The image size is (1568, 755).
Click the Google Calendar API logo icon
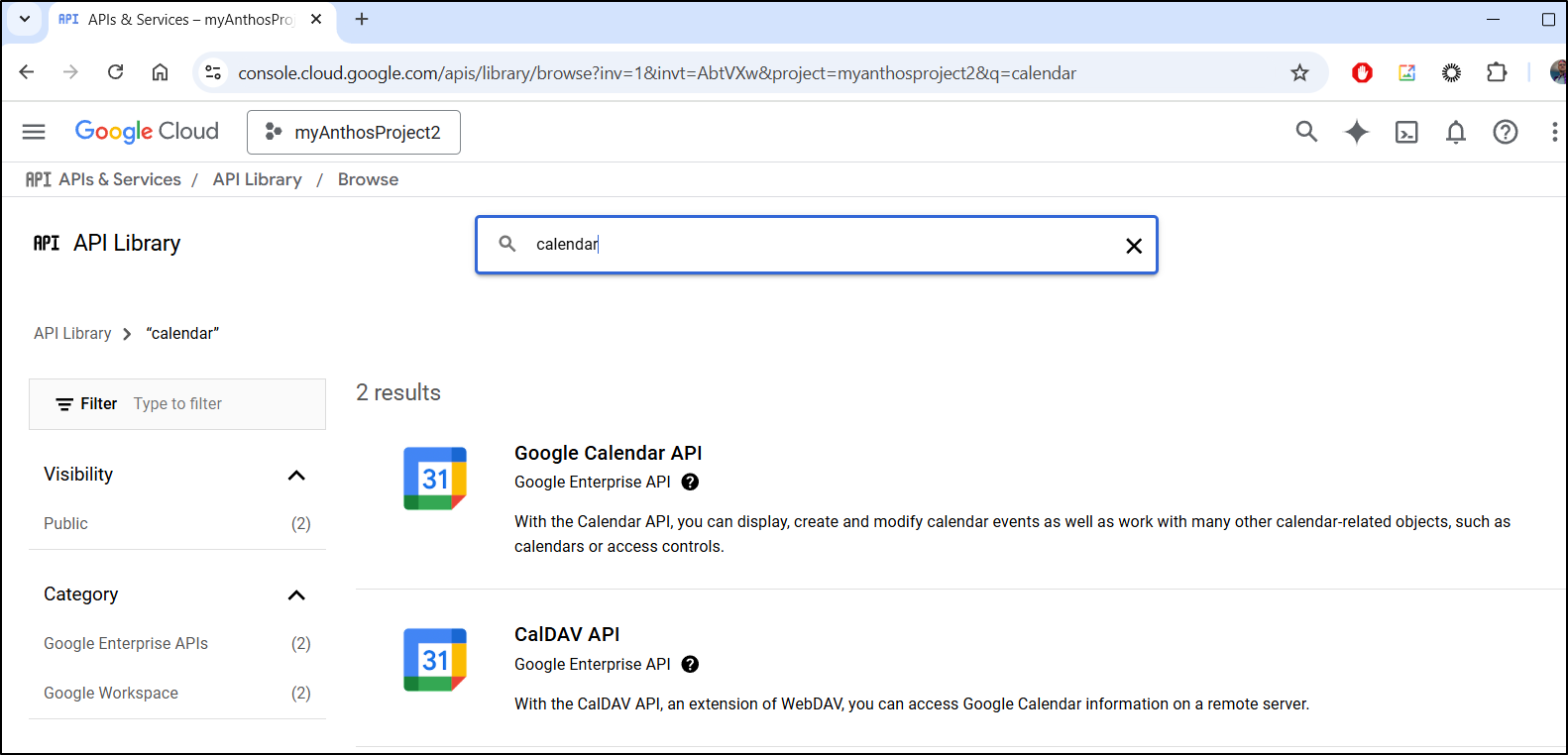(x=435, y=479)
